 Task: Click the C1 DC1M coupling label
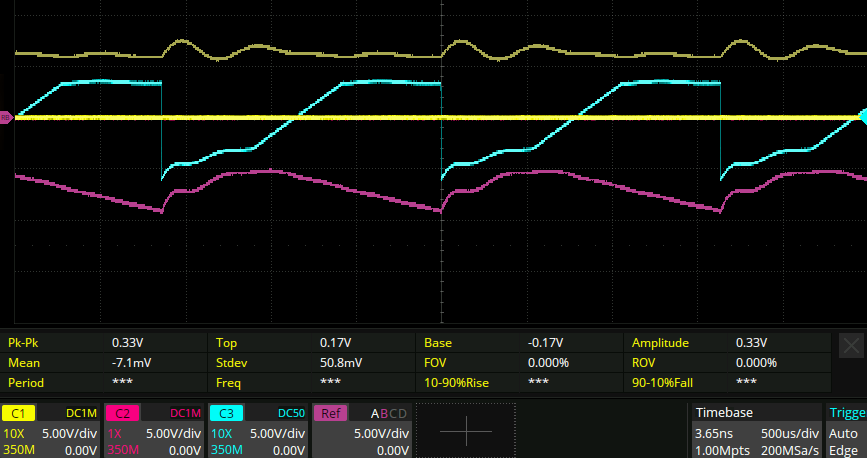coord(82,413)
